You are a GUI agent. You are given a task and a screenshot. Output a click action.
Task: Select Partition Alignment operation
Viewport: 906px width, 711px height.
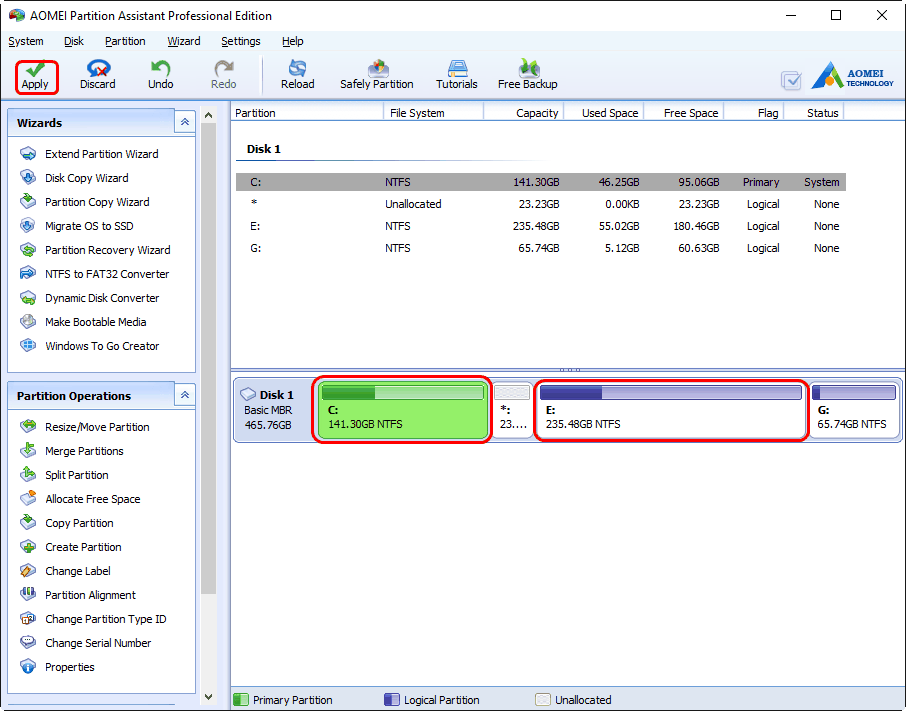pos(78,595)
